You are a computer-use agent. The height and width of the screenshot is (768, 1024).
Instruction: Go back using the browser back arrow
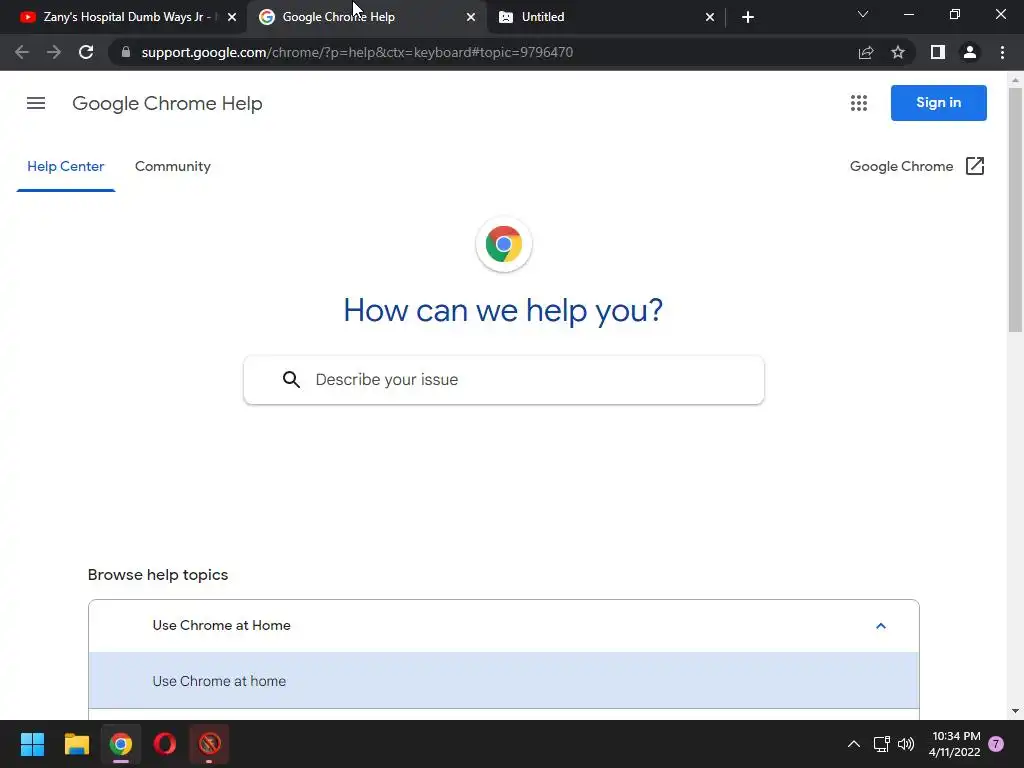click(x=22, y=52)
